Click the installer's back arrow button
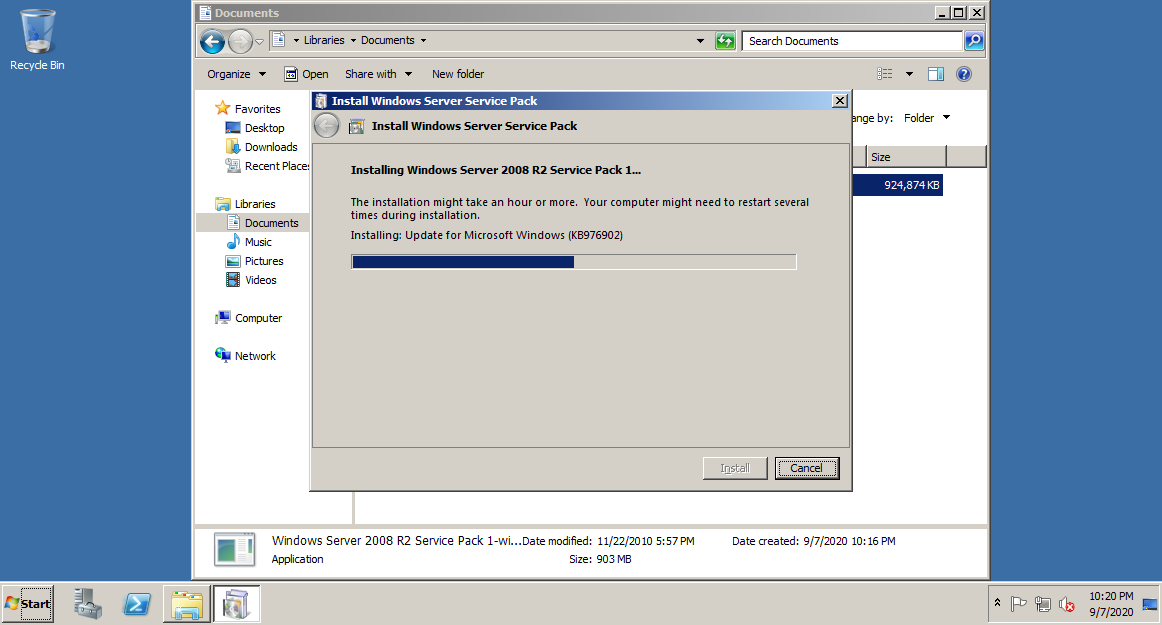Viewport: 1162px width, 625px height. pos(326,126)
